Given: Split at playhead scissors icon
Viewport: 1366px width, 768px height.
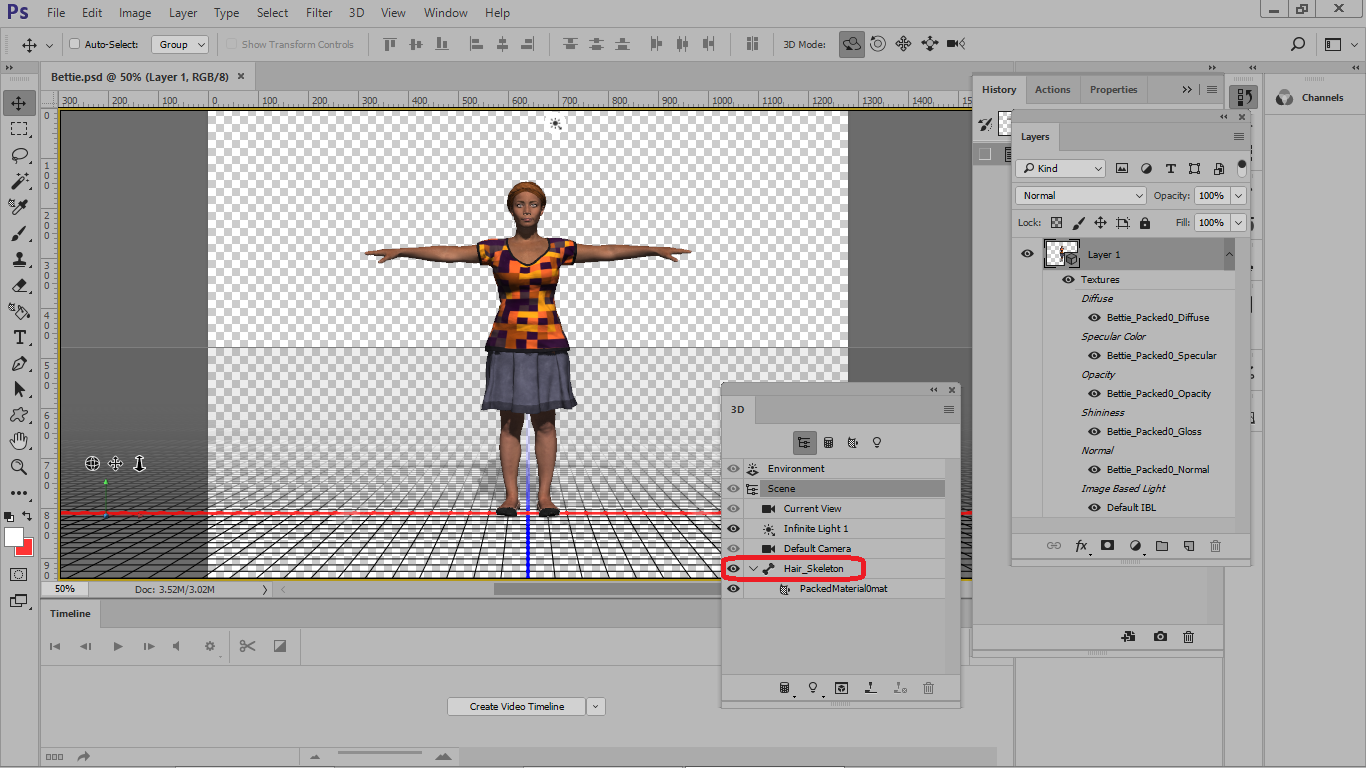Looking at the screenshot, I should 246,646.
